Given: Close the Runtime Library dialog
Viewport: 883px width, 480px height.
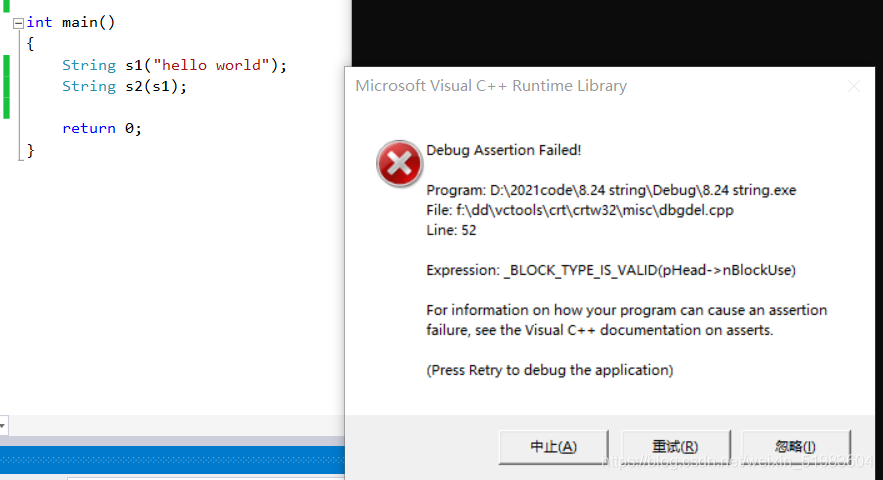Looking at the screenshot, I should point(854,86).
